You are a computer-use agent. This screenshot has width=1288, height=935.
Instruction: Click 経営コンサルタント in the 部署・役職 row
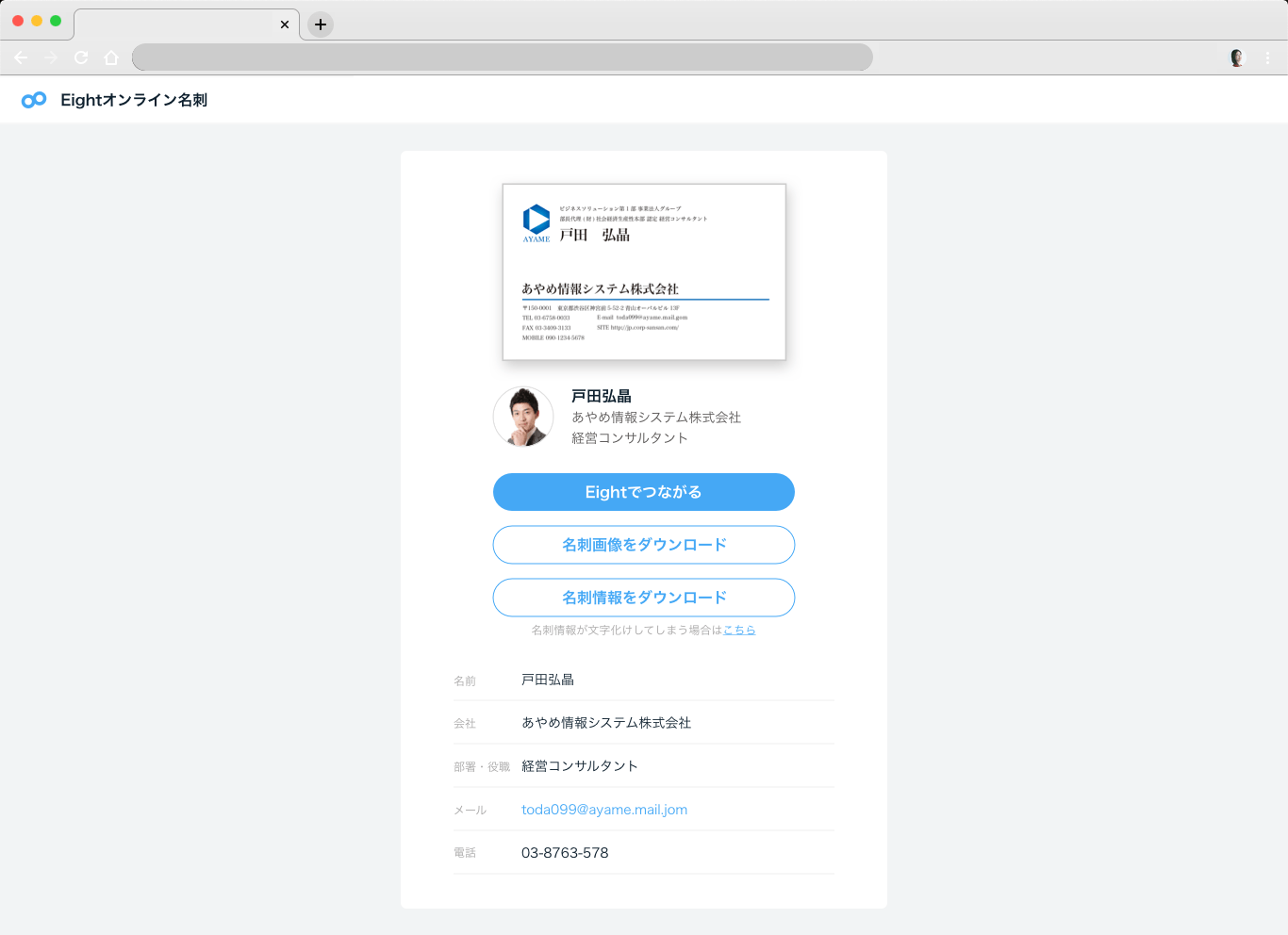(x=580, y=766)
